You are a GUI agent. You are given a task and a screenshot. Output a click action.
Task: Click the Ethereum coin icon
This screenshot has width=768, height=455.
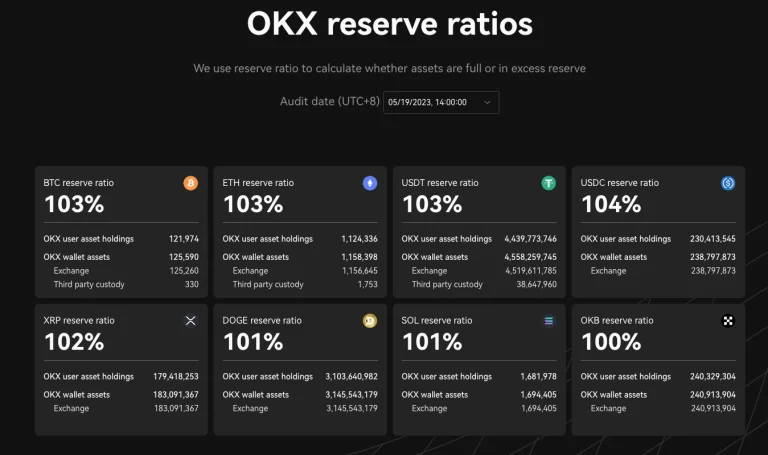(370, 183)
